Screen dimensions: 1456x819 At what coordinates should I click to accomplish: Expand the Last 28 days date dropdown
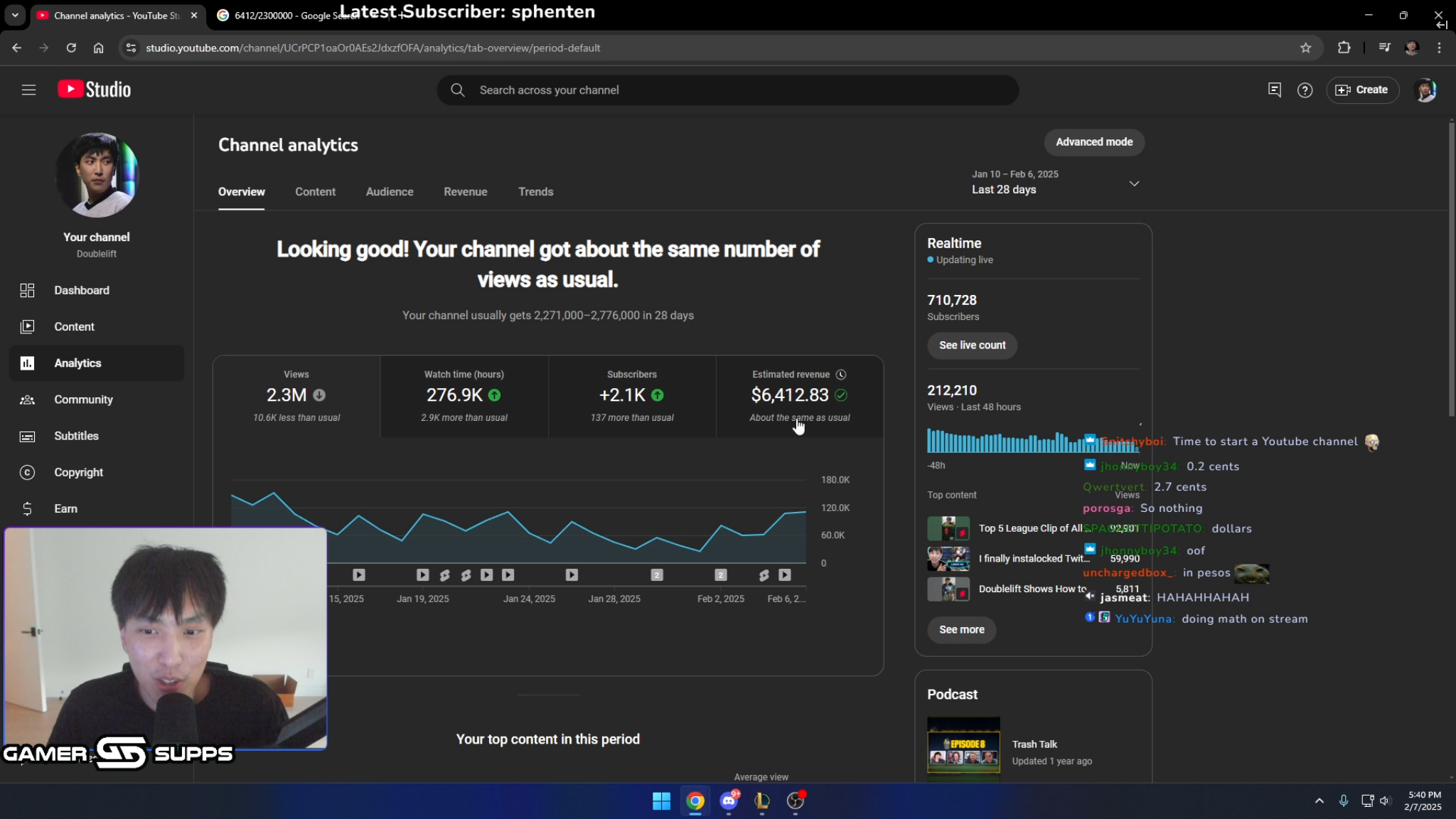(1133, 183)
